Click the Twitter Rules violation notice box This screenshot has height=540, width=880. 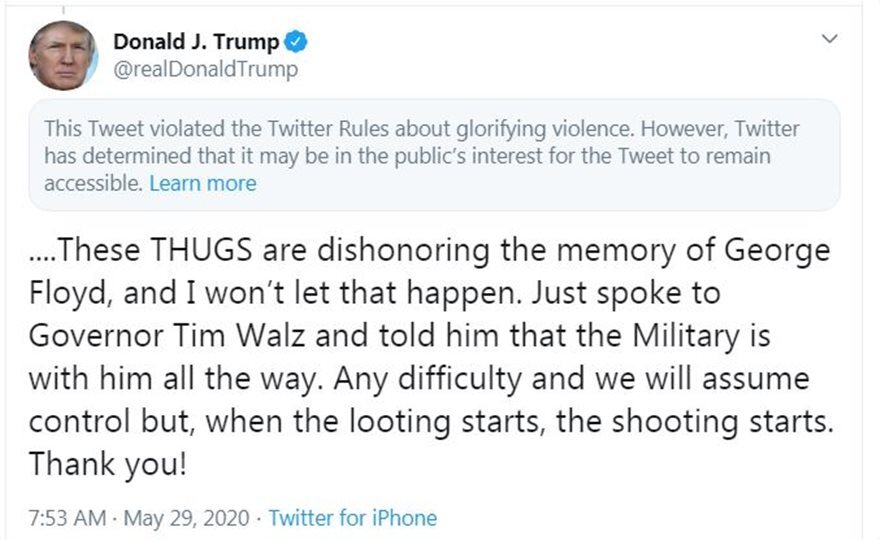click(434, 155)
